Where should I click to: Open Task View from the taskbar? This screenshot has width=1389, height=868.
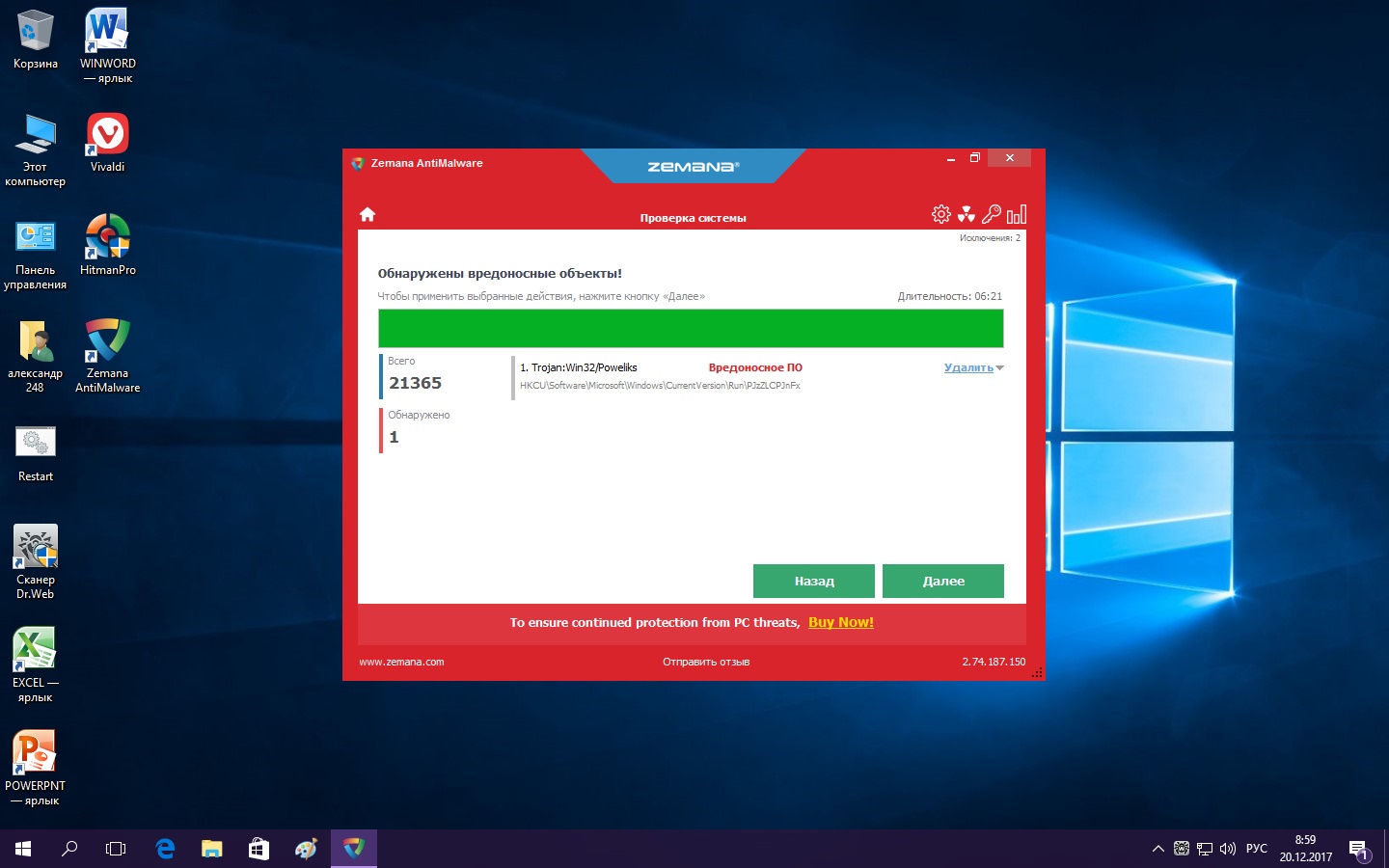[116, 849]
